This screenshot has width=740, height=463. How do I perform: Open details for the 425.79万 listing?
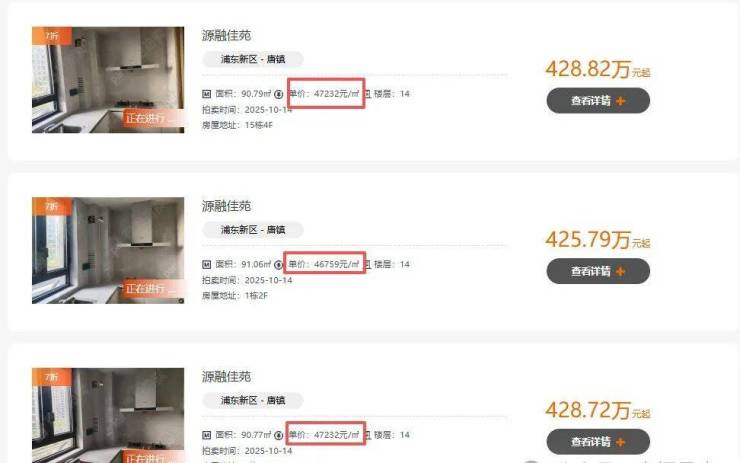pos(598,271)
